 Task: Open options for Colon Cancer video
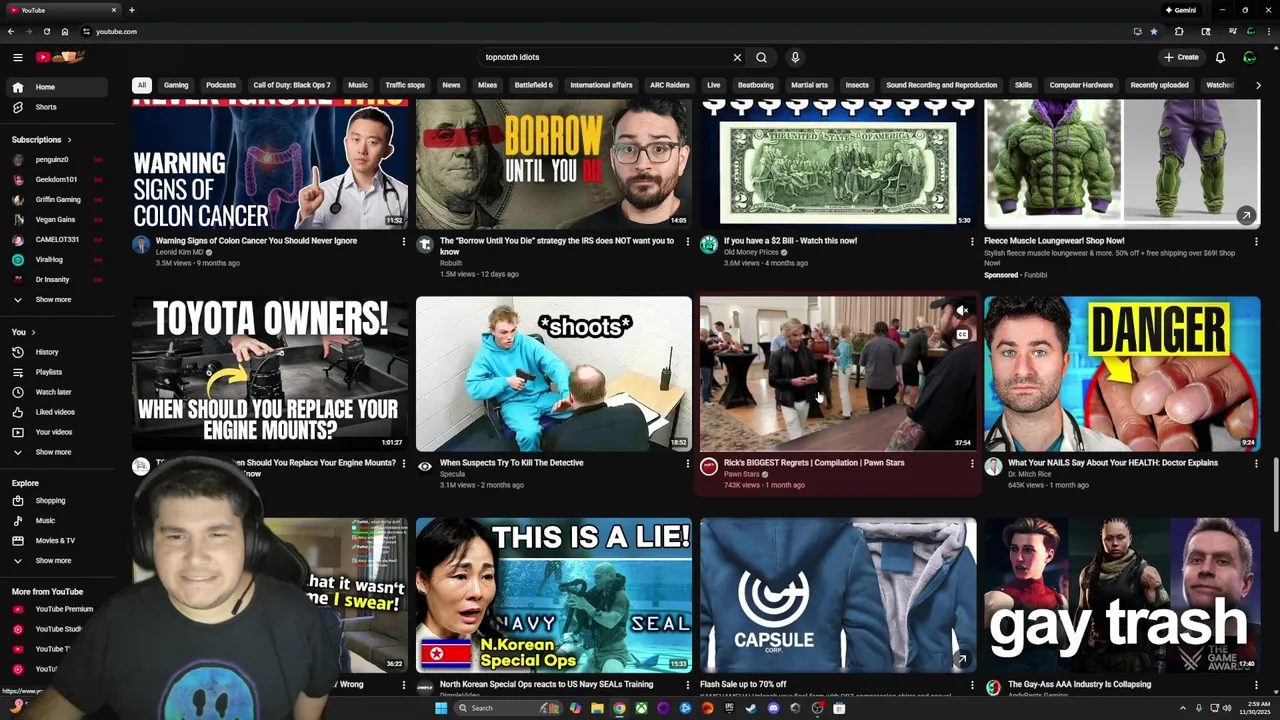[x=403, y=241]
